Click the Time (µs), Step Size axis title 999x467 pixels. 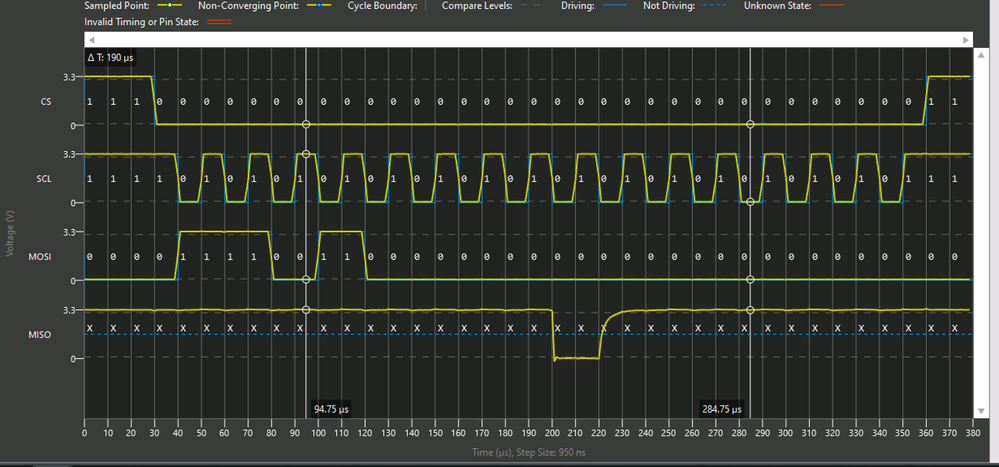pos(528,453)
